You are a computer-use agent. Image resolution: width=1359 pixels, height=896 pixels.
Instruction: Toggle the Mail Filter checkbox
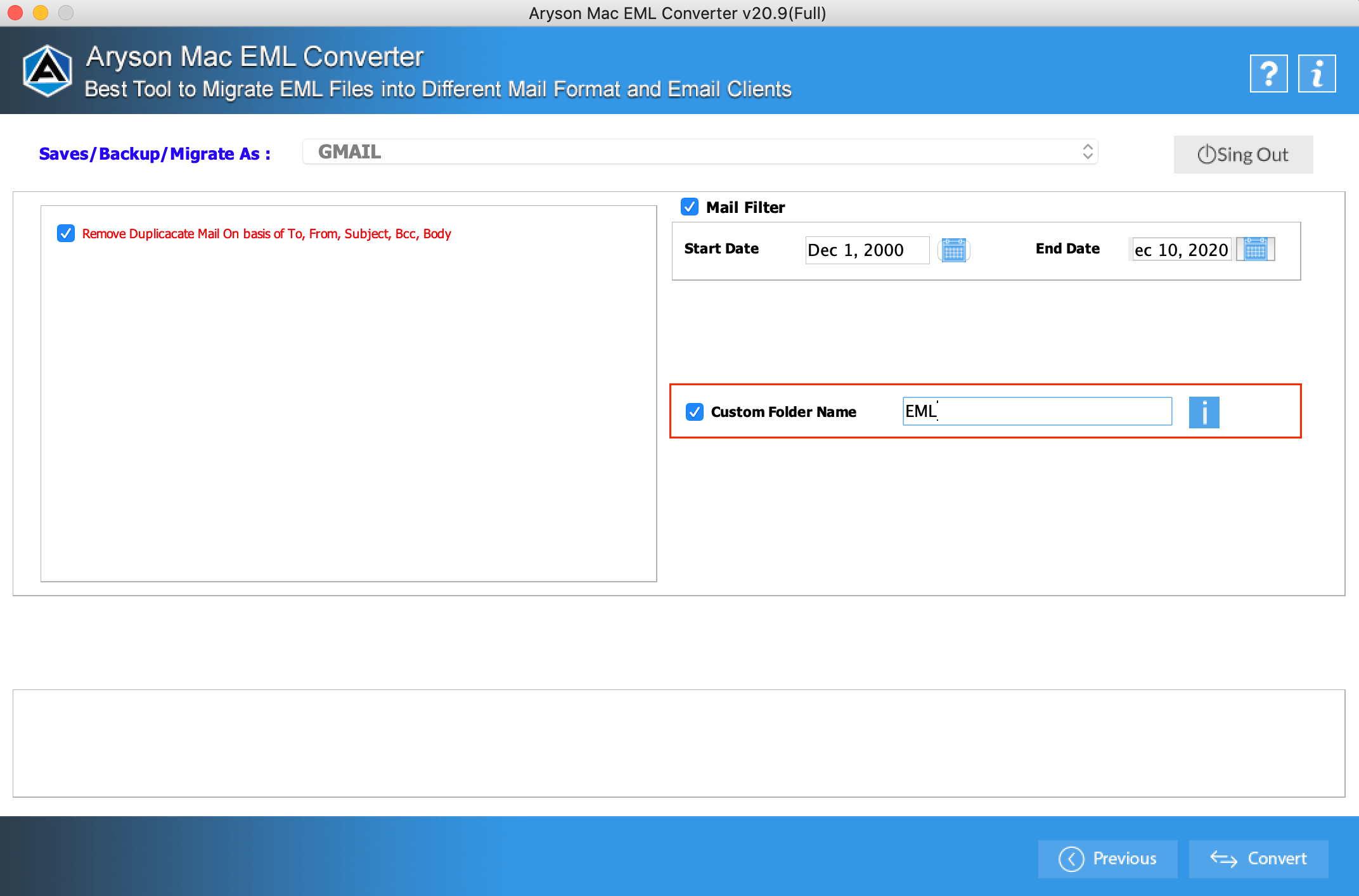tap(691, 207)
